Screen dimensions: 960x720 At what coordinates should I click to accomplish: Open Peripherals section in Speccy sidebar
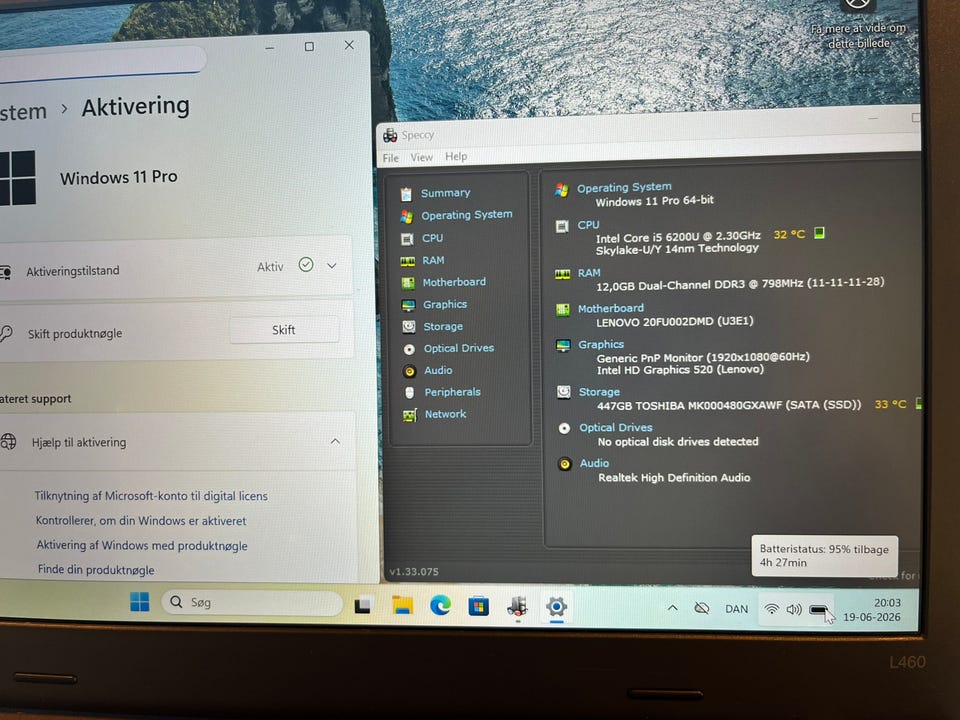[452, 392]
